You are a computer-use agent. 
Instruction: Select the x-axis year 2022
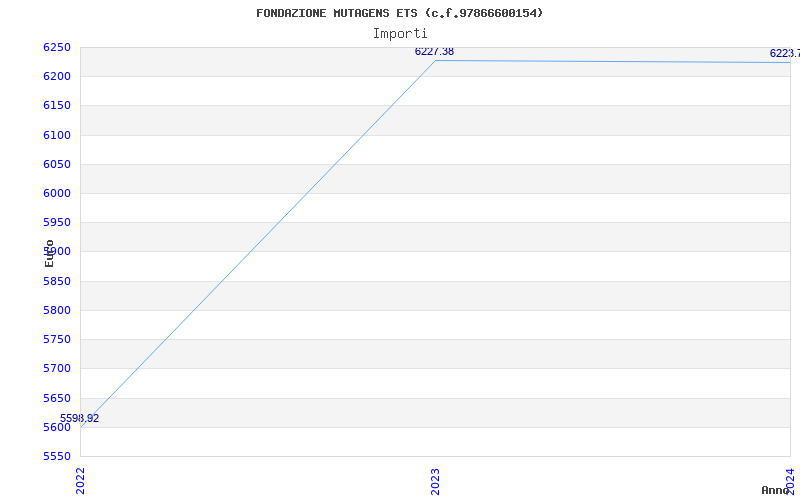click(81, 481)
